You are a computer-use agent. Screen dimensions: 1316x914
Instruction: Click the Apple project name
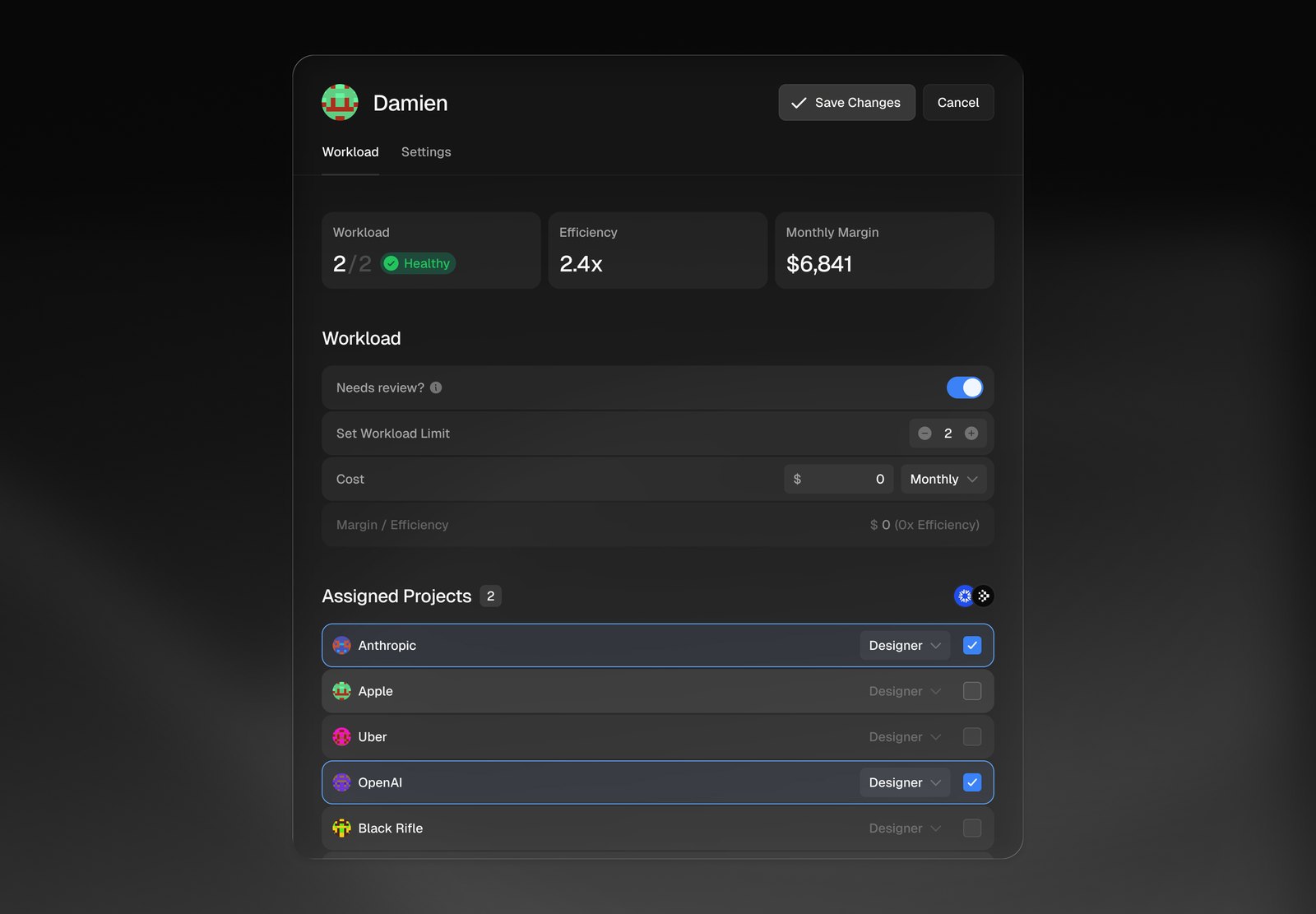[375, 691]
